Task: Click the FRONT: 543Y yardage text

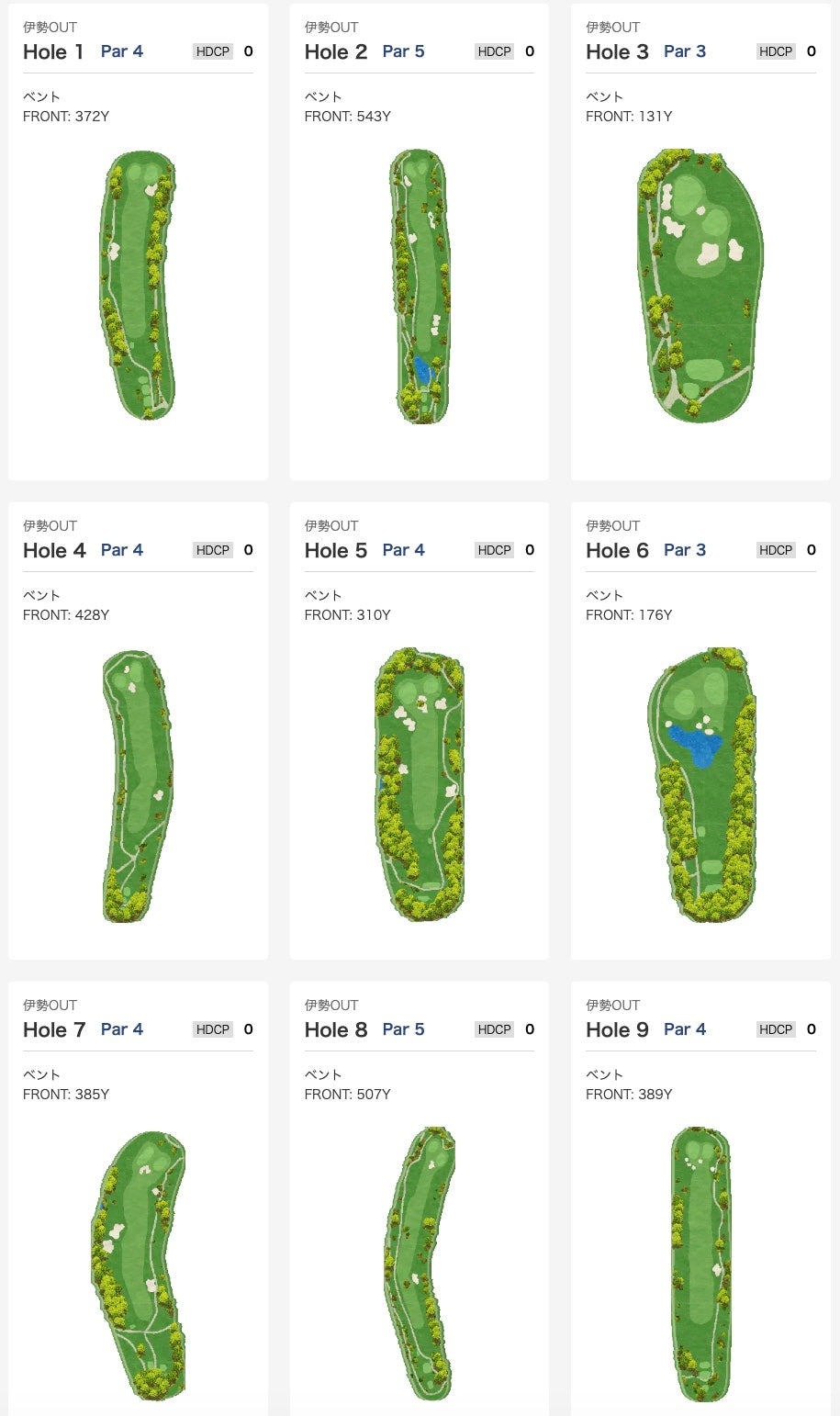Action: pos(348,117)
